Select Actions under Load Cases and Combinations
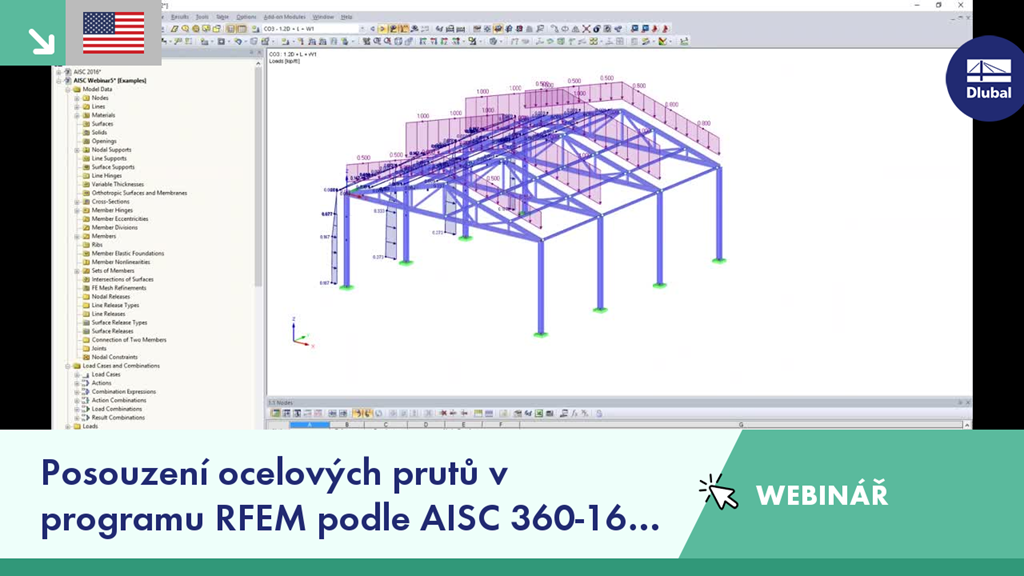 coord(101,383)
